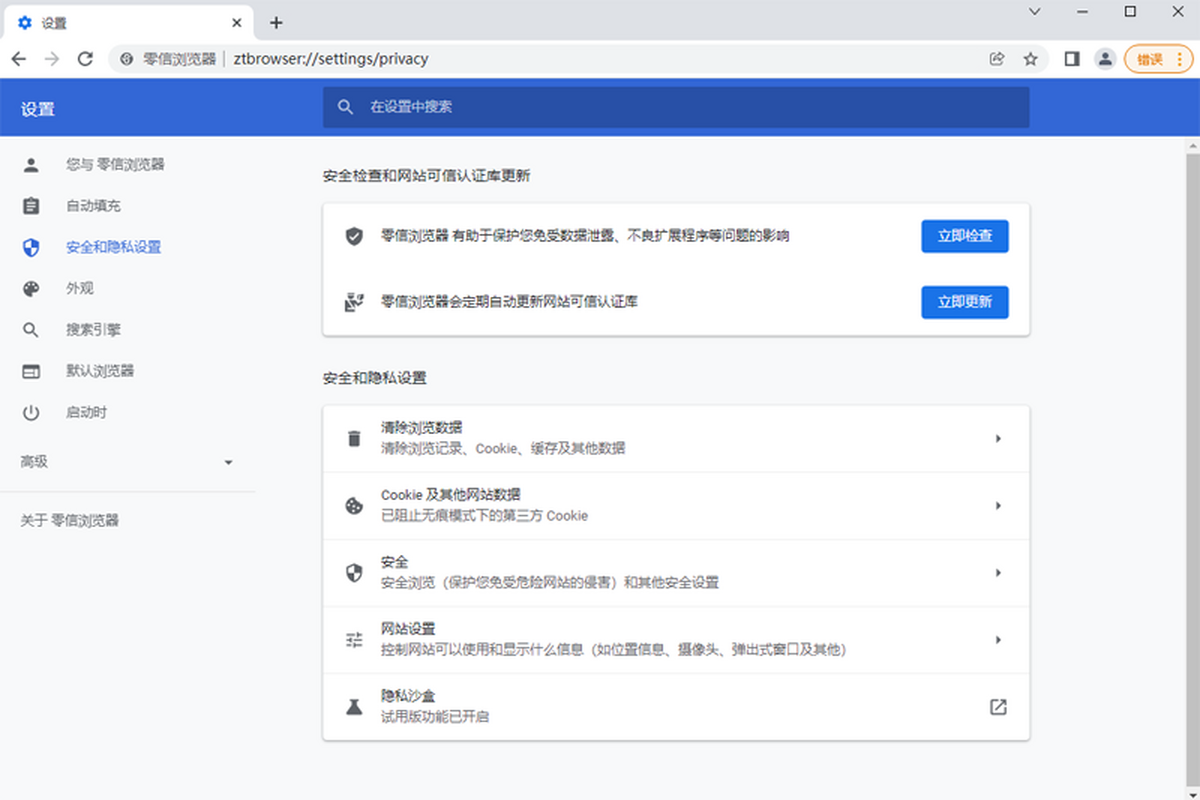1200x800 pixels.
Task: Open 自动填充 in the sidebar
Action: point(93,206)
